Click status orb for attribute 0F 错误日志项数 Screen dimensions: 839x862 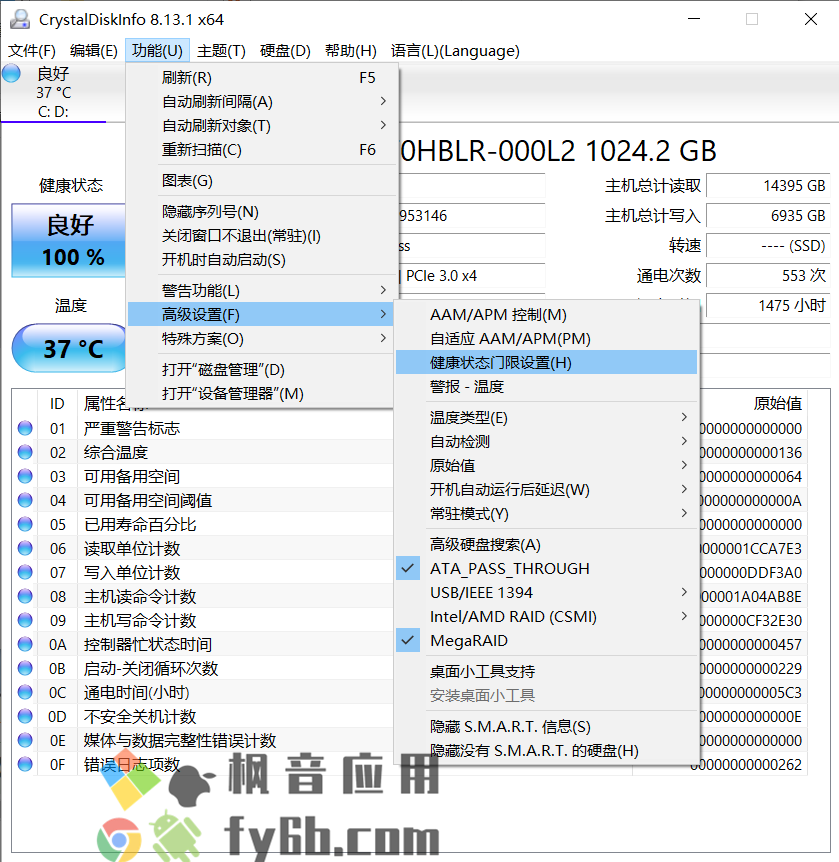click(25, 764)
